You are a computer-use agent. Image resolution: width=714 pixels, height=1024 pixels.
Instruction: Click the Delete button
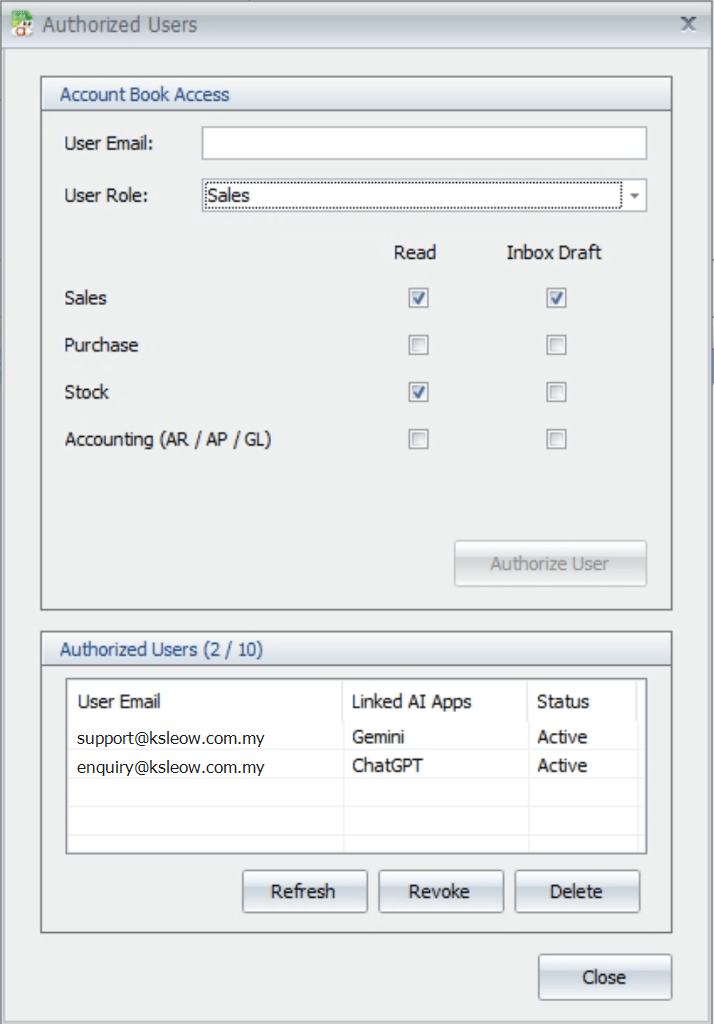coord(577,891)
